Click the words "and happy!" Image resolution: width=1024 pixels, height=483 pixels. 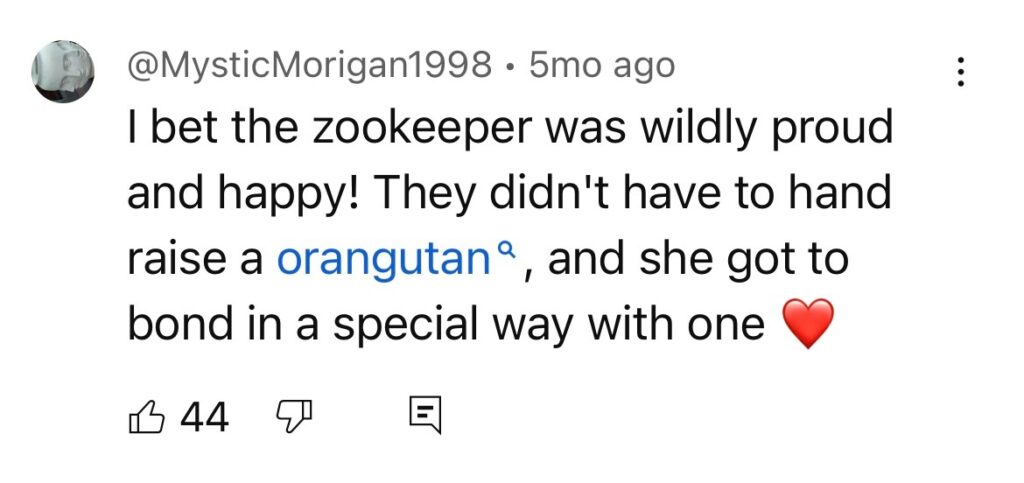235,194
